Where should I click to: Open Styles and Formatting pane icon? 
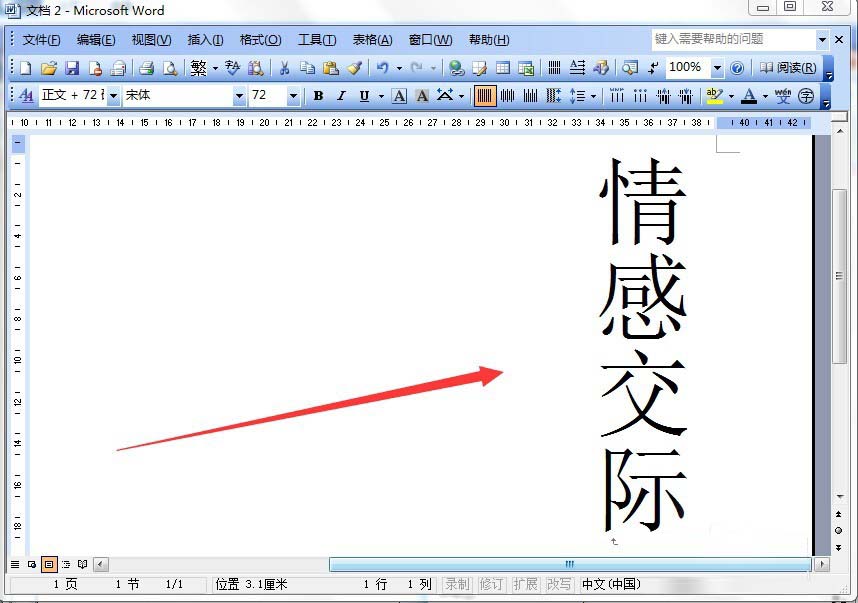pyautogui.click(x=26, y=96)
